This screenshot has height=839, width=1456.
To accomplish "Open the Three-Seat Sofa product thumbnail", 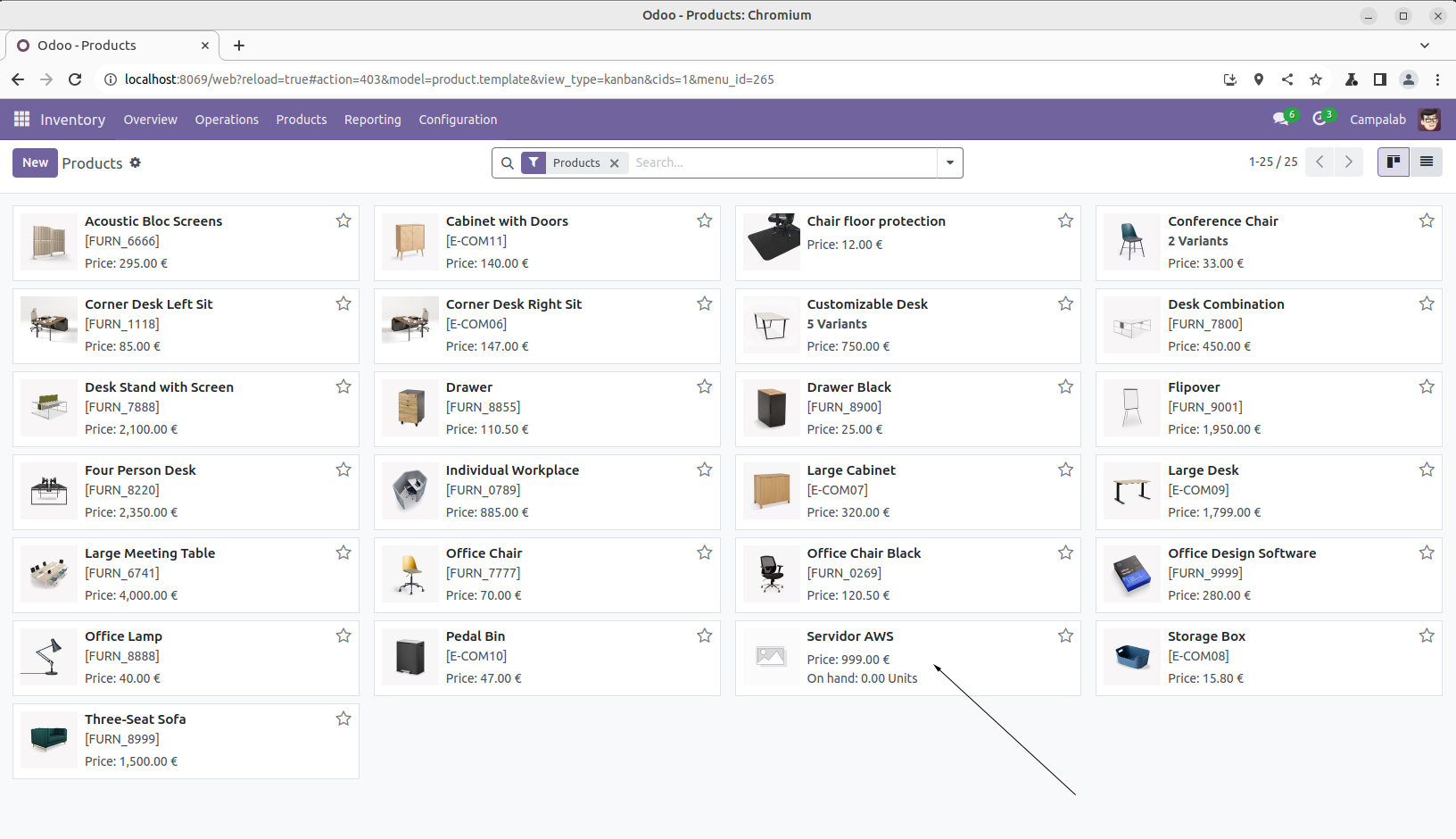I will [49, 740].
